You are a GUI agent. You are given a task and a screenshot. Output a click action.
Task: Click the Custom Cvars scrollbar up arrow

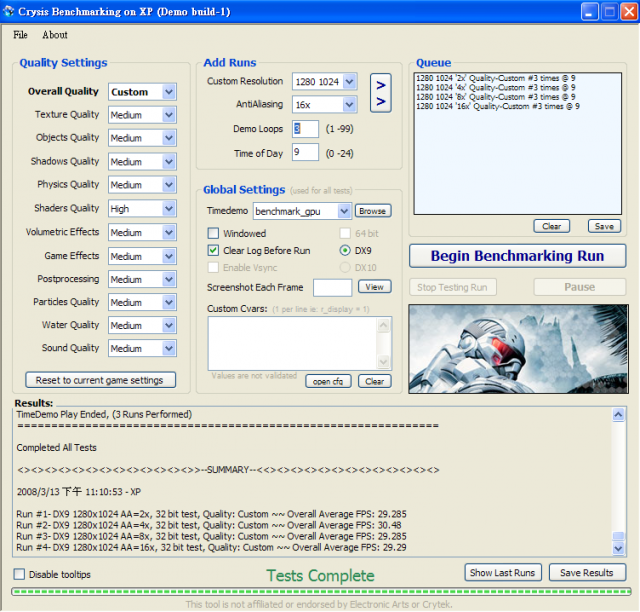[x=383, y=325]
